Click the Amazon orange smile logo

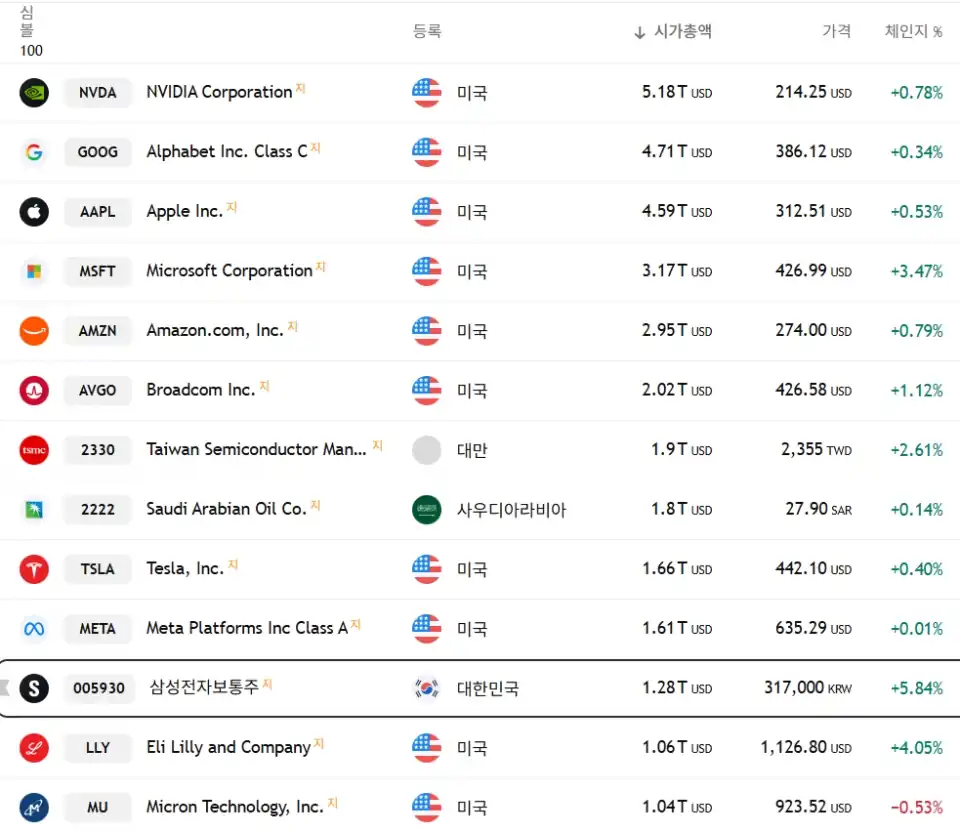[34, 331]
